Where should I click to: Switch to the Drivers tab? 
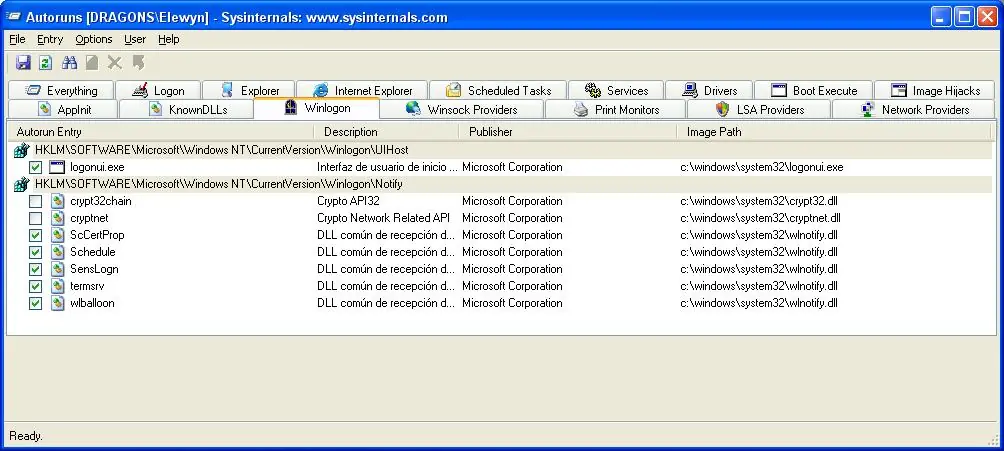click(x=709, y=90)
